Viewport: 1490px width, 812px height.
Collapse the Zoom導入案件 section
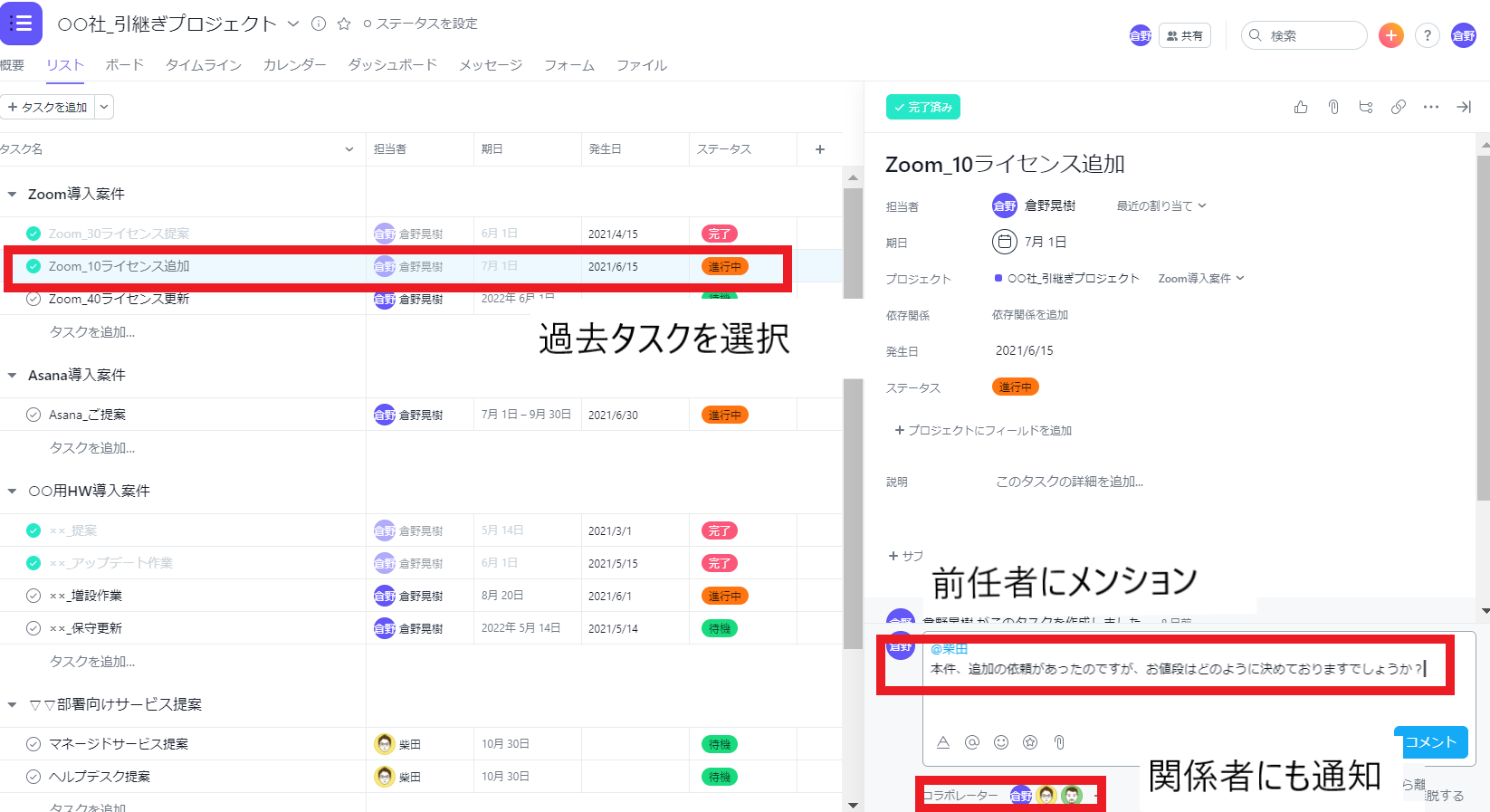(12, 194)
